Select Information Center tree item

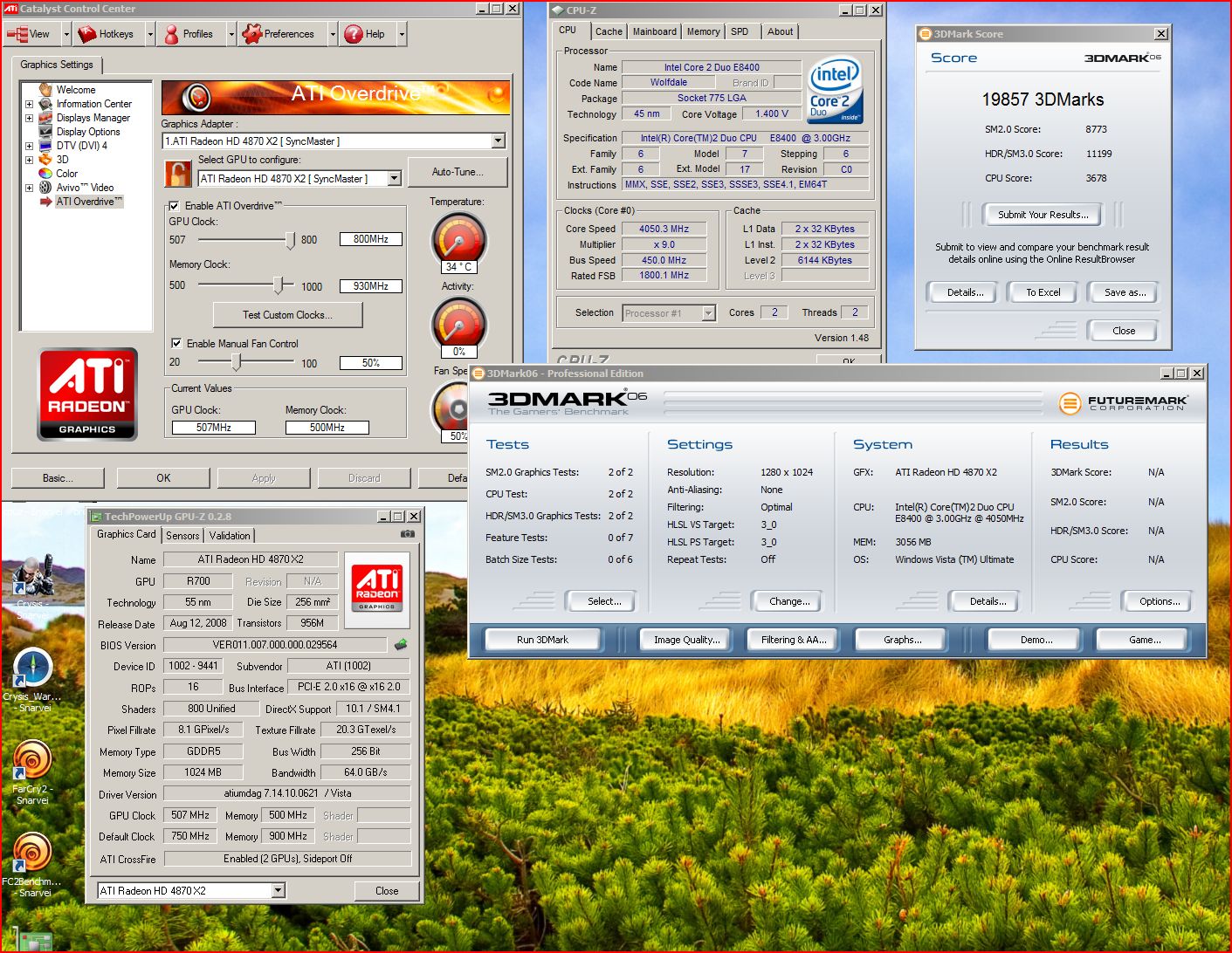click(93, 104)
